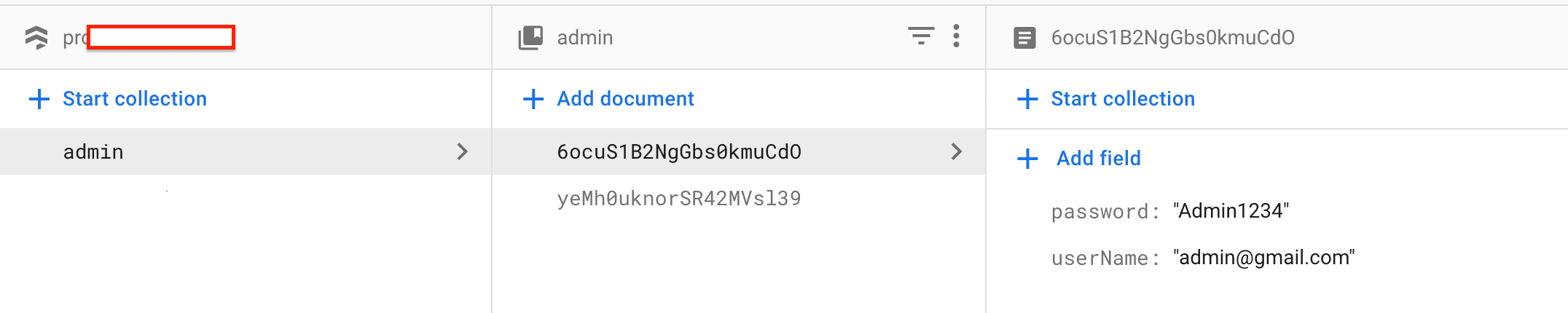Image resolution: width=1568 pixels, height=313 pixels.
Task: Click Start collection in root panel
Action: tap(135, 99)
